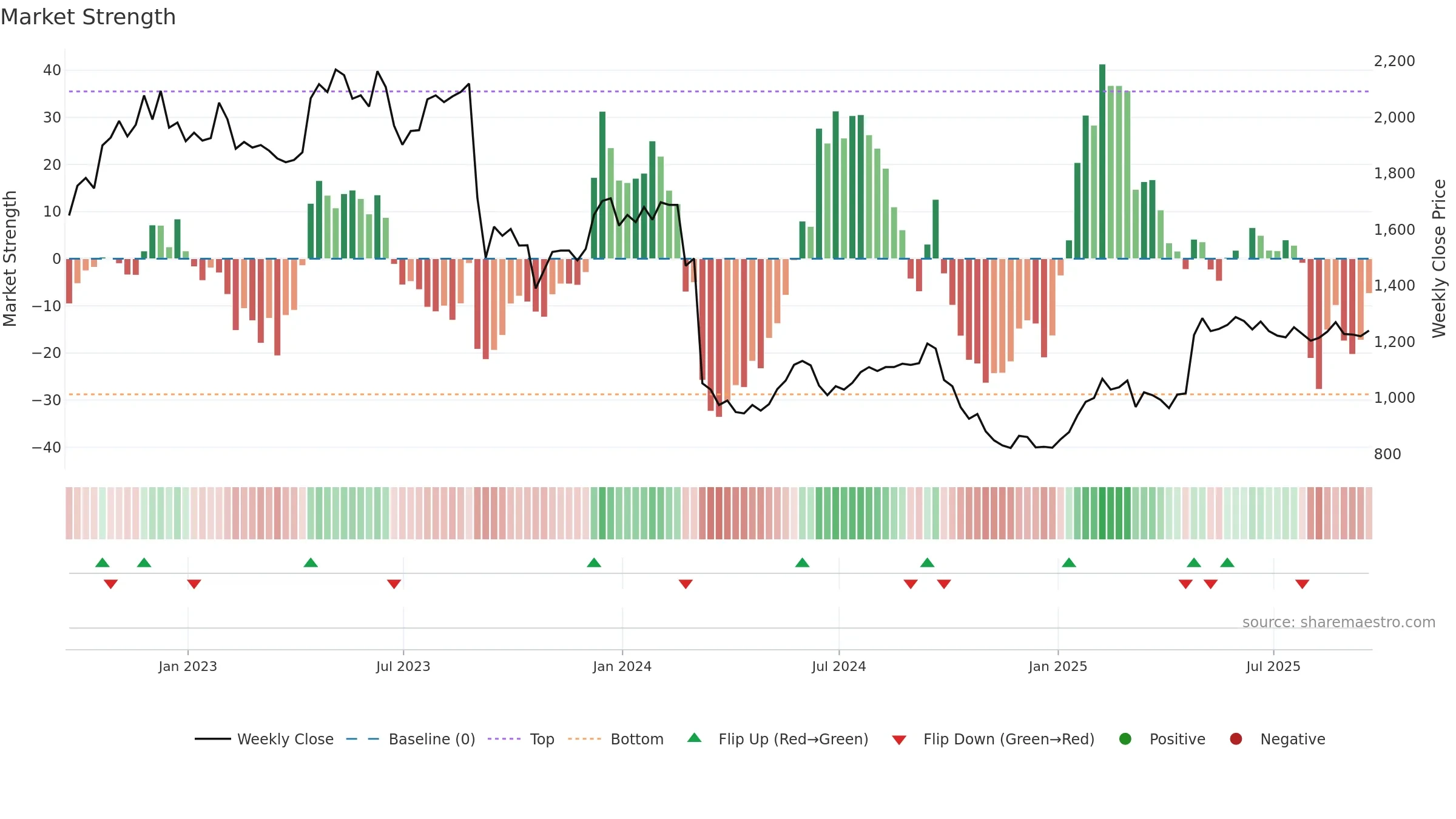The width and height of the screenshot is (1456, 819).
Task: Select the Flip Up marker just before Jan 2024
Action: [x=594, y=563]
